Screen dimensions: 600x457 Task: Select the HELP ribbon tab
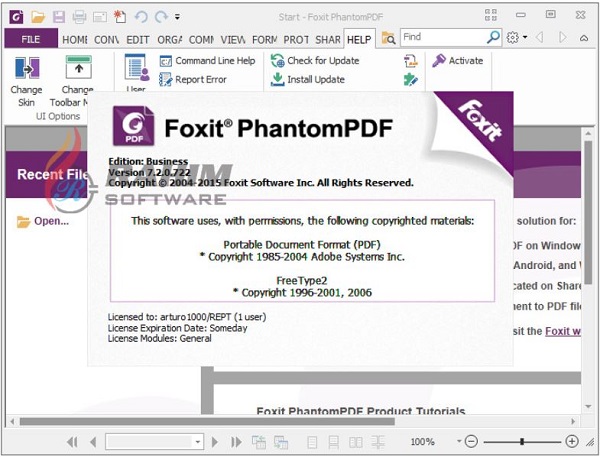coord(359,39)
